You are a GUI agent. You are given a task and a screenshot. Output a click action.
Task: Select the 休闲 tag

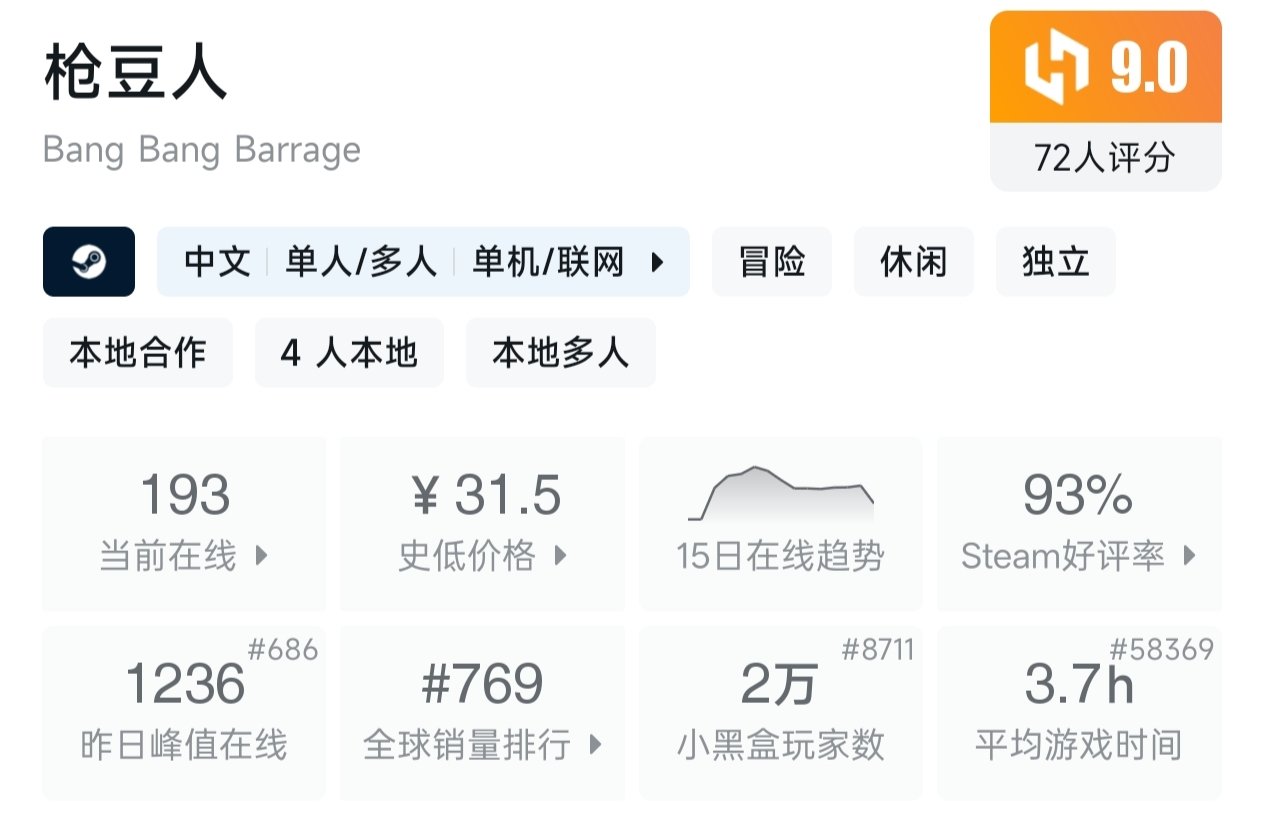tap(913, 262)
